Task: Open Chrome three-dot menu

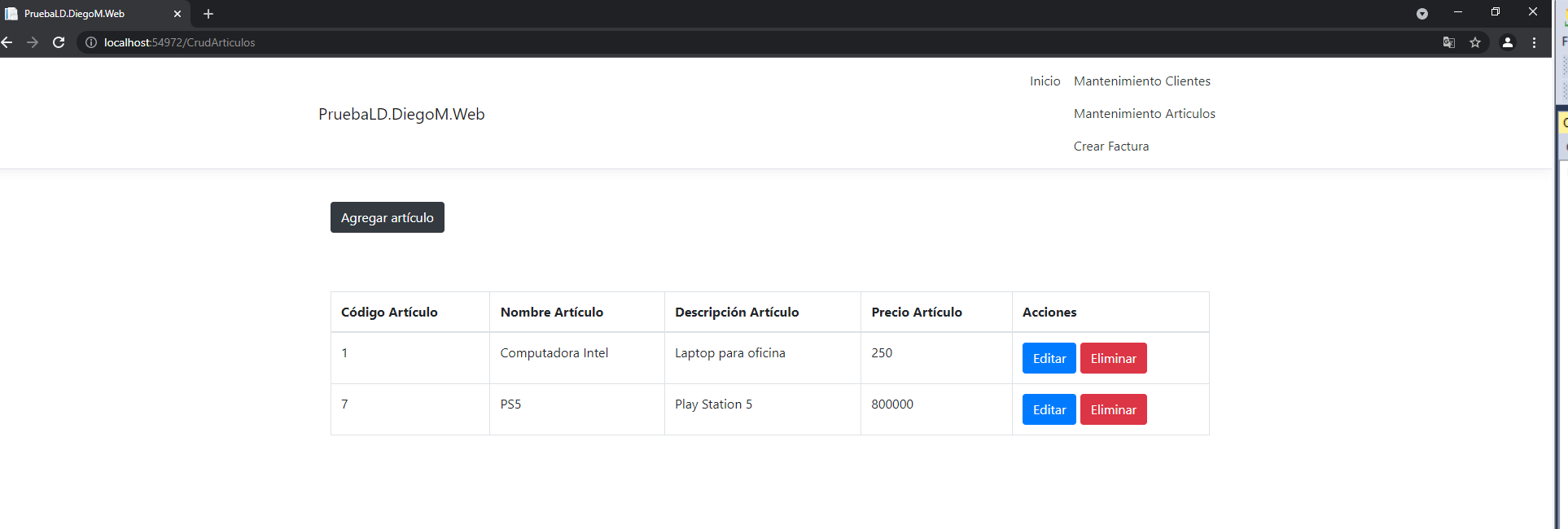Action: click(1535, 42)
